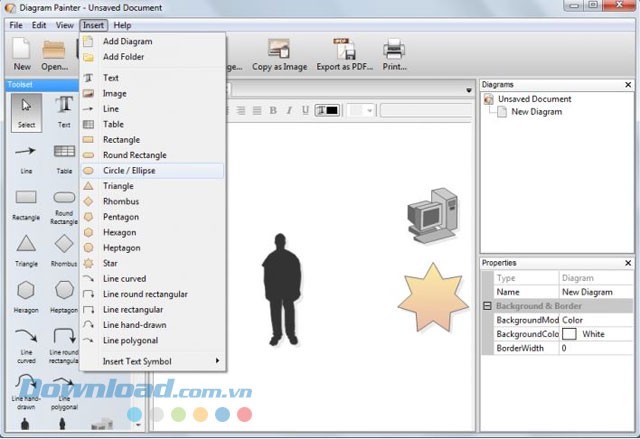Open the Help menu
640x439 pixels.
click(x=122, y=25)
